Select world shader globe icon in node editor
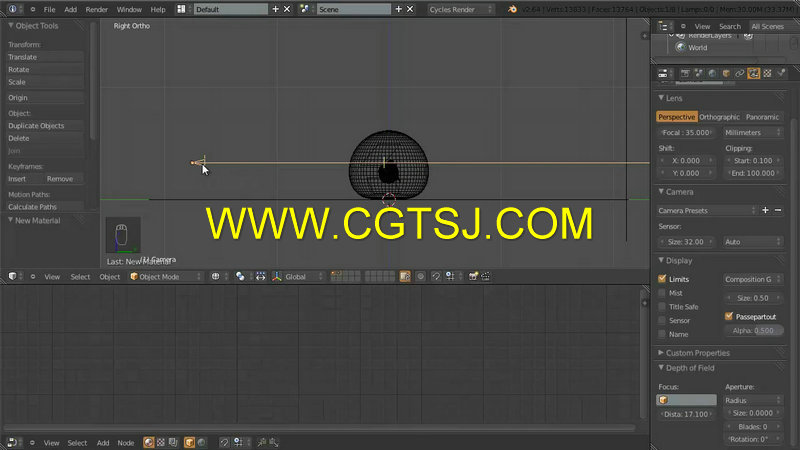 pyautogui.click(x=202, y=442)
